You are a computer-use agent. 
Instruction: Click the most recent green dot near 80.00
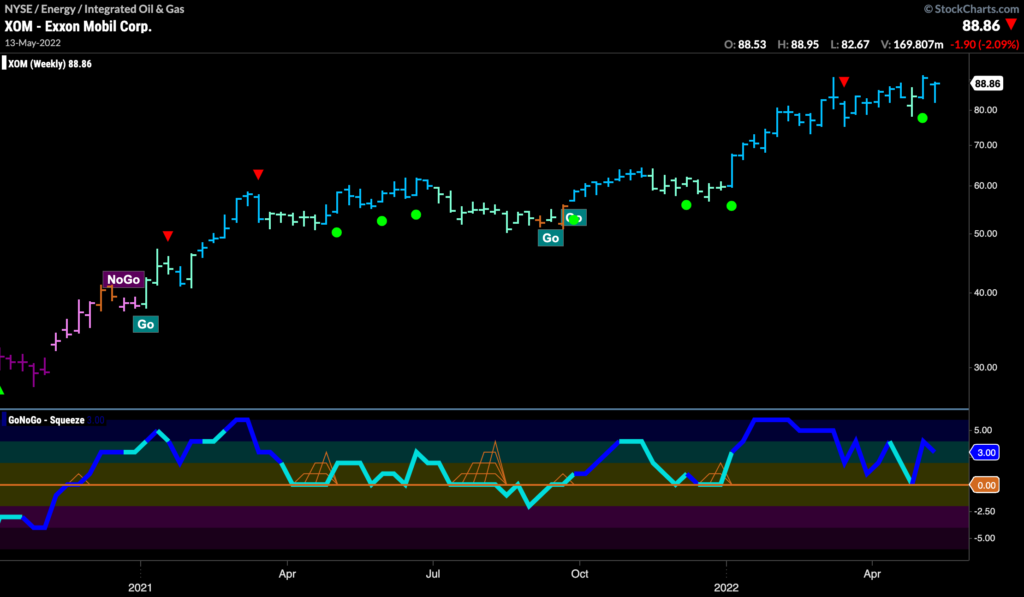pos(922,118)
